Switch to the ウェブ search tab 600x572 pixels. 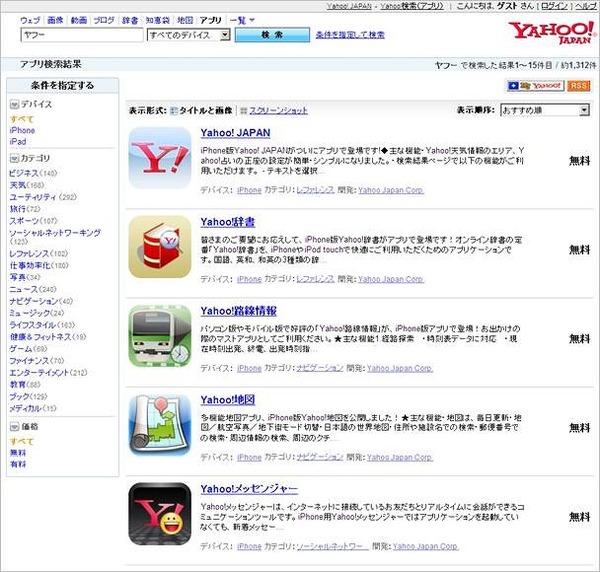coord(30,20)
